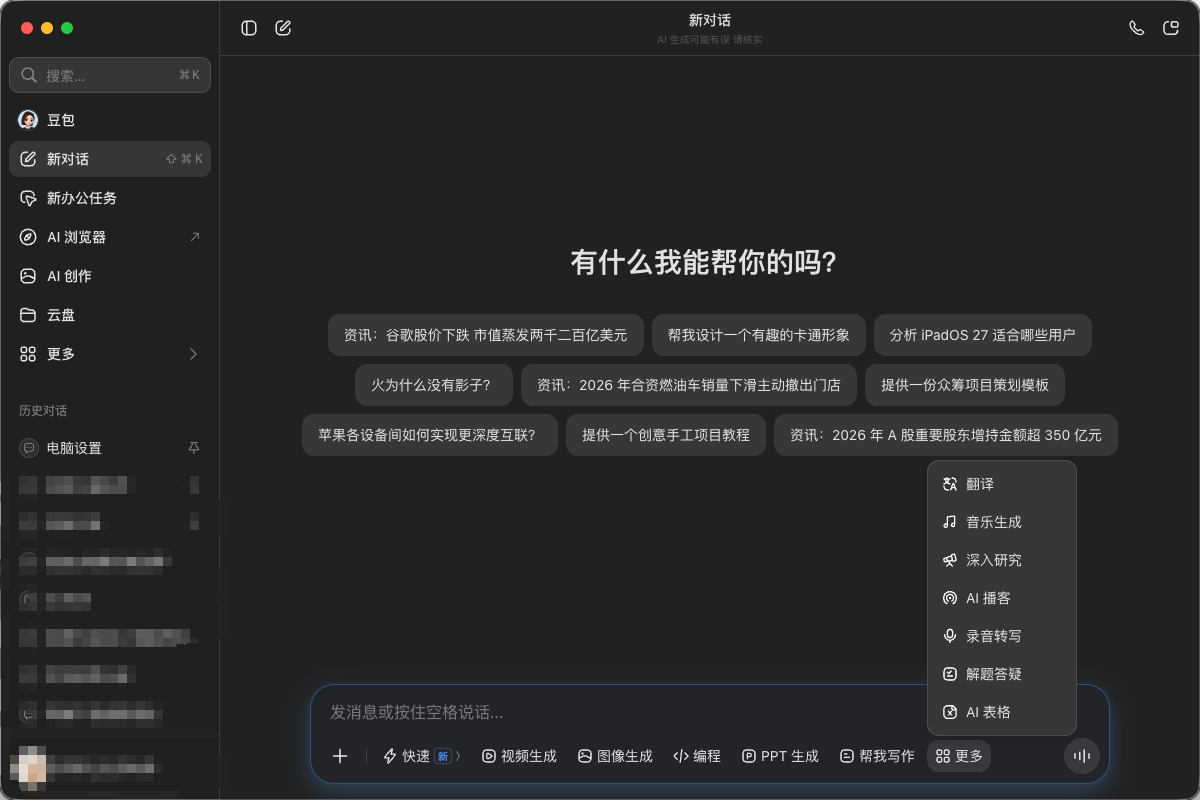Start a voice call with phone icon
Screen dimensions: 1200x800
coord(1136,28)
